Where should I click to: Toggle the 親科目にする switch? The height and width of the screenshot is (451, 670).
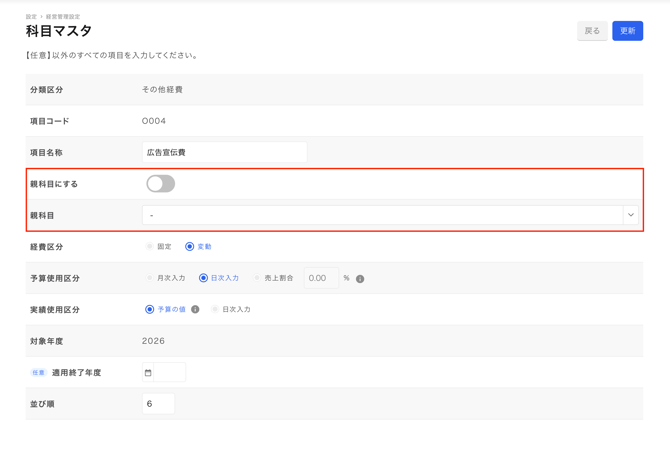click(161, 184)
